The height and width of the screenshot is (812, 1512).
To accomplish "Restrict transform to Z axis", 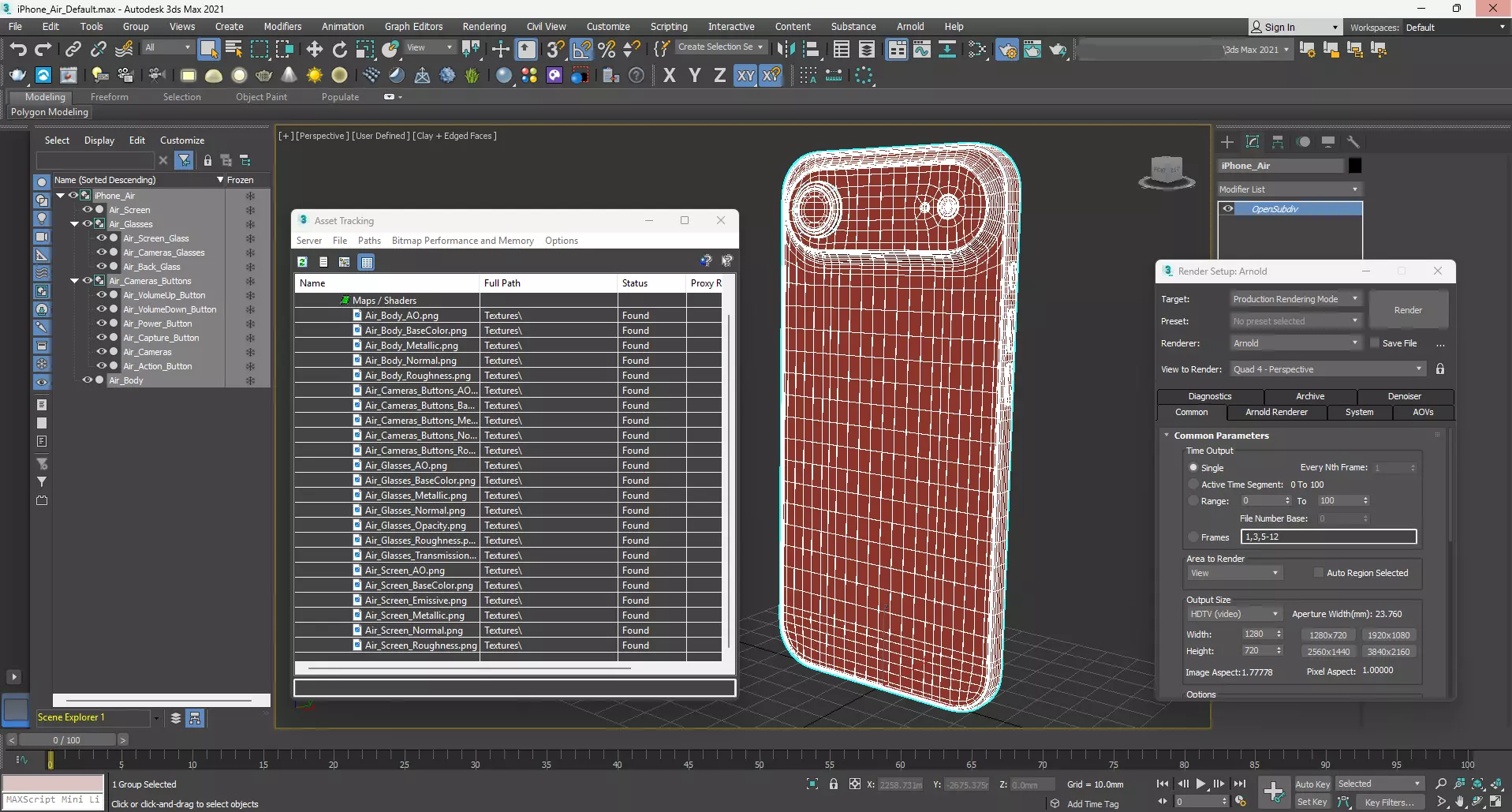I will [719, 76].
